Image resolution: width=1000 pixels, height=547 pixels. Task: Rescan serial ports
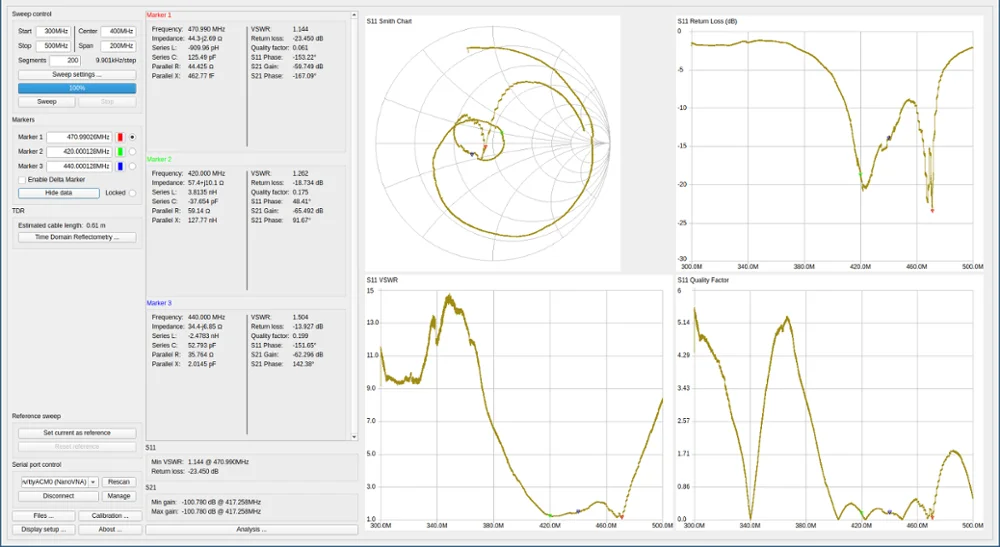(119, 482)
